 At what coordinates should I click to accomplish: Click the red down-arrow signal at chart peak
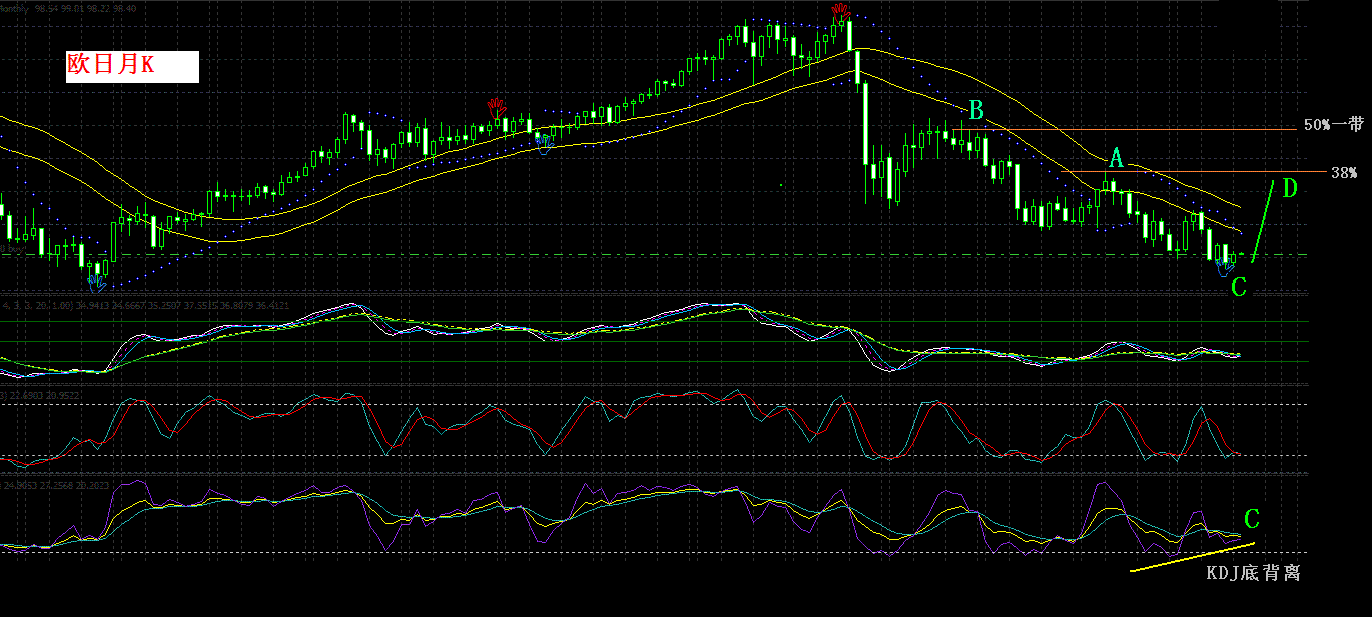point(841,12)
